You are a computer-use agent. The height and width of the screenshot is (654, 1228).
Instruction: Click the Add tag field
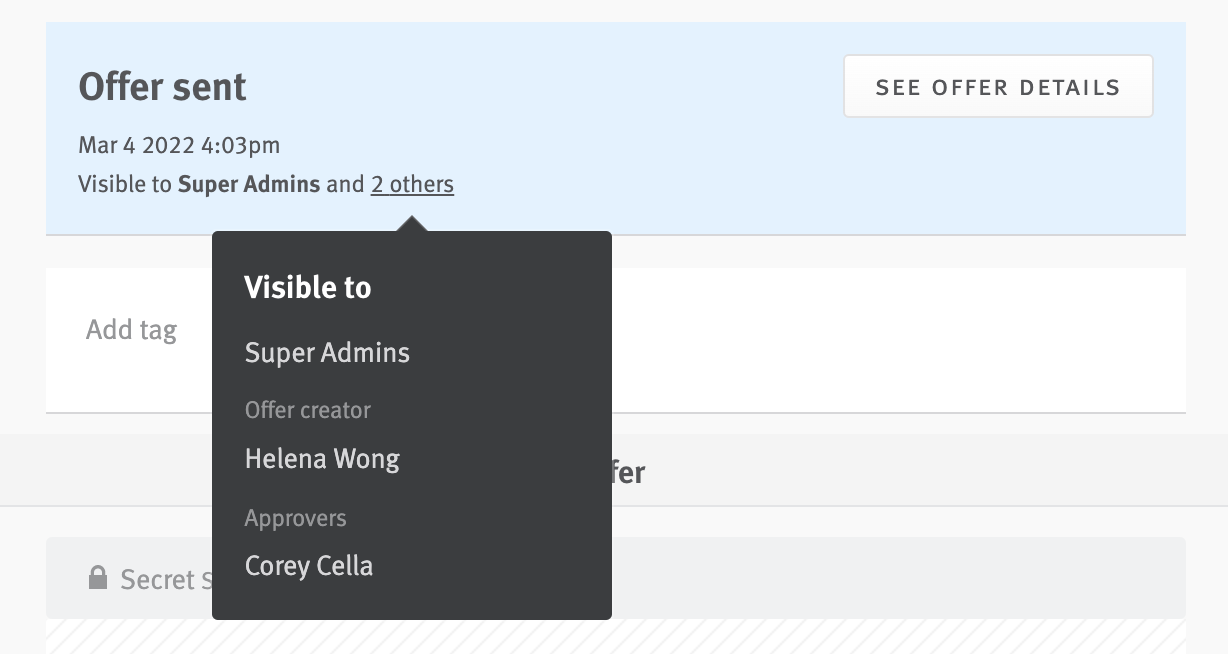coord(131,329)
